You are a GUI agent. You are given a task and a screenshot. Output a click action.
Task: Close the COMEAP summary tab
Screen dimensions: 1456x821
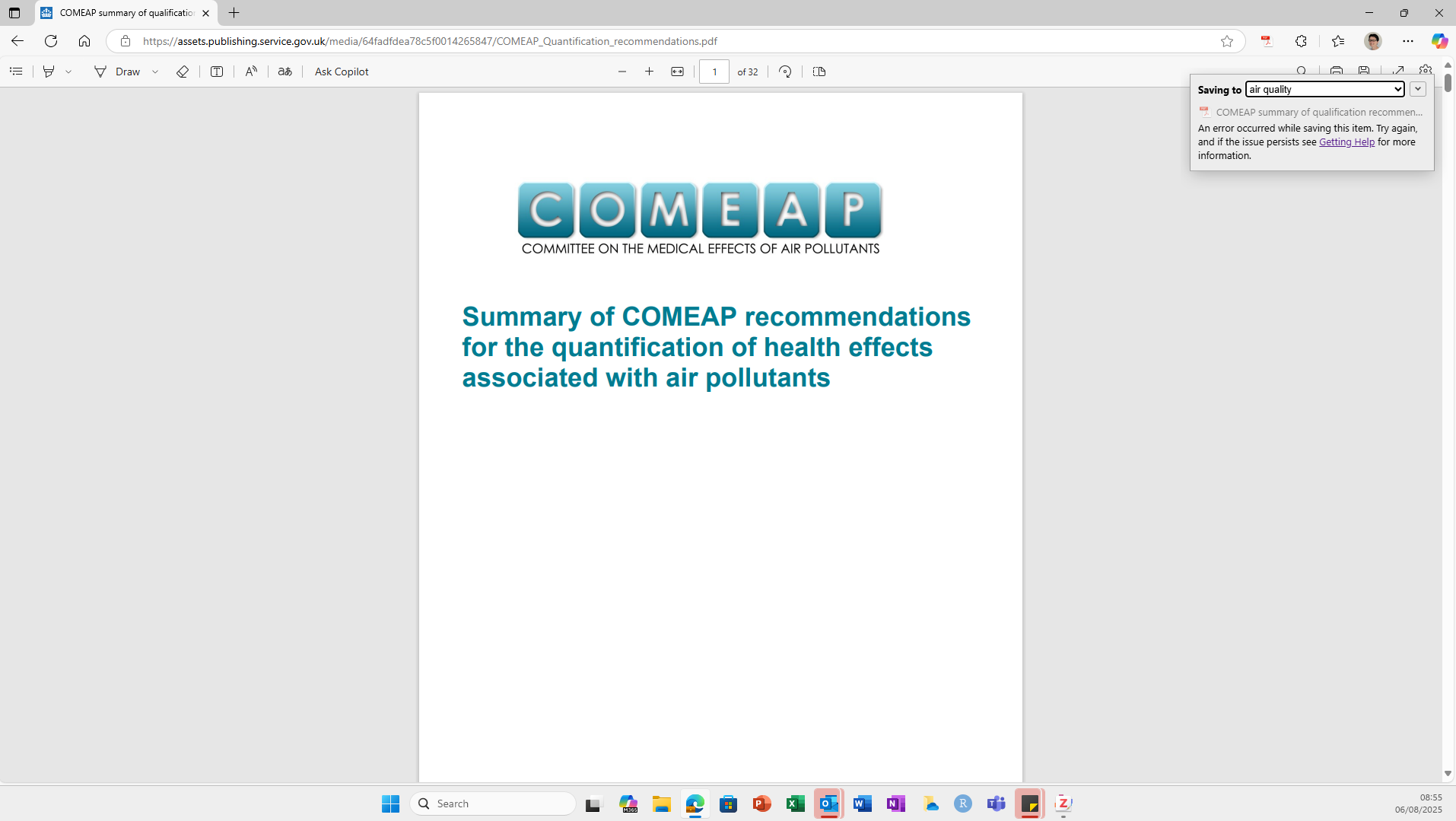pyautogui.click(x=205, y=13)
